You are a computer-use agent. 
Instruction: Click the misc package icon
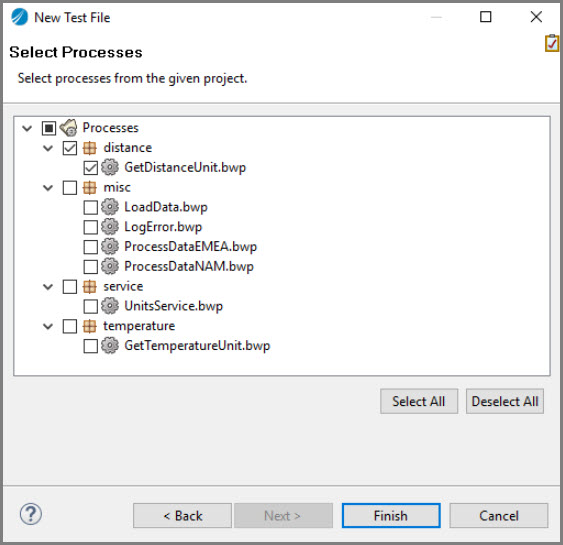(x=89, y=187)
